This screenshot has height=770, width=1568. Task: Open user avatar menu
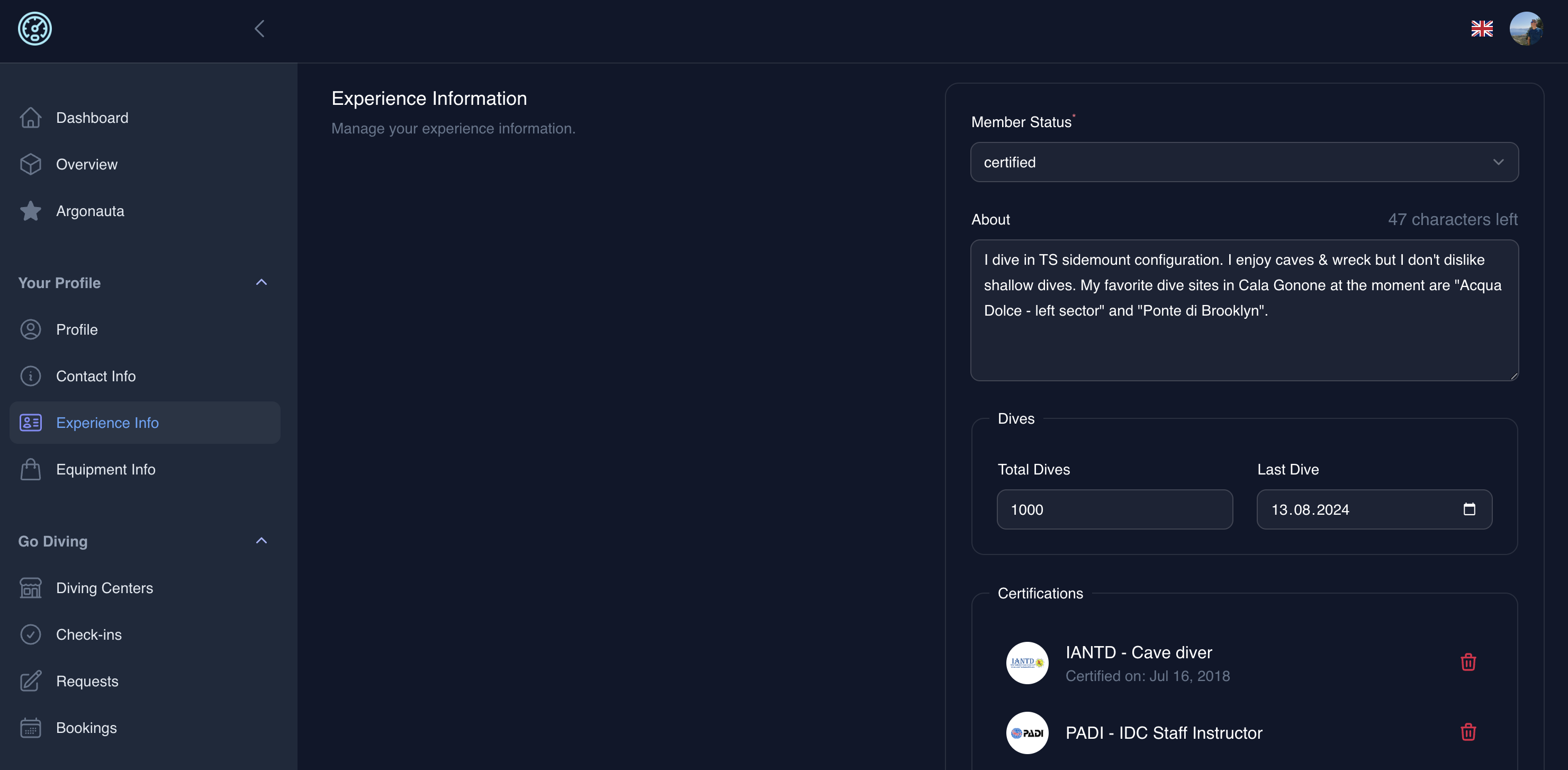click(1526, 29)
